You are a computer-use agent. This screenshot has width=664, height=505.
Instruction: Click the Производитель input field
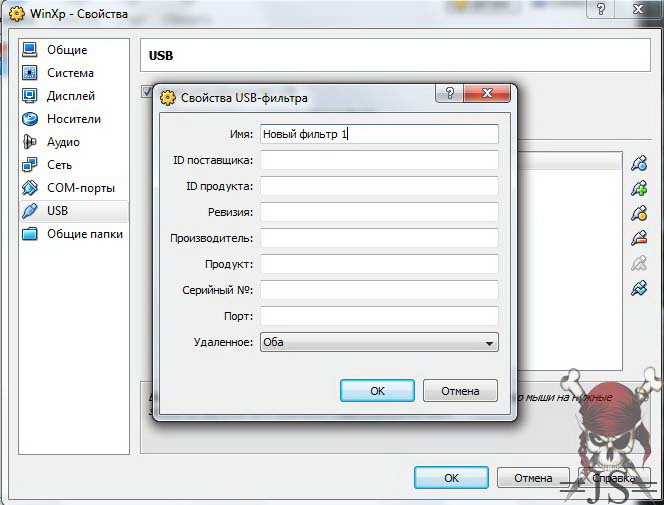(379, 238)
